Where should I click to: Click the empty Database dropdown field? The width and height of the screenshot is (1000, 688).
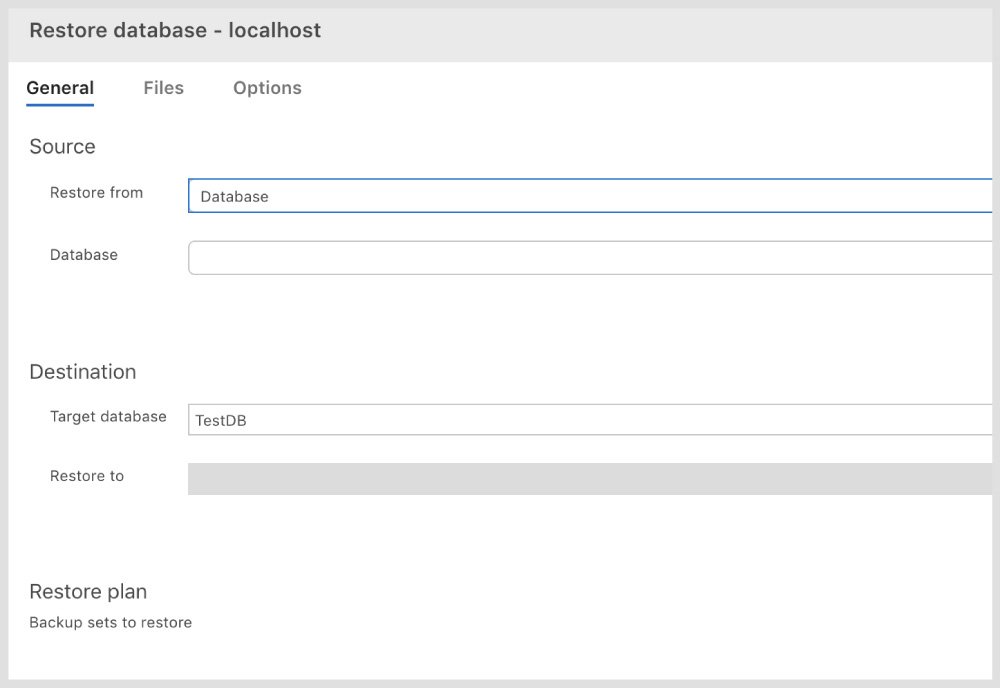pos(590,257)
